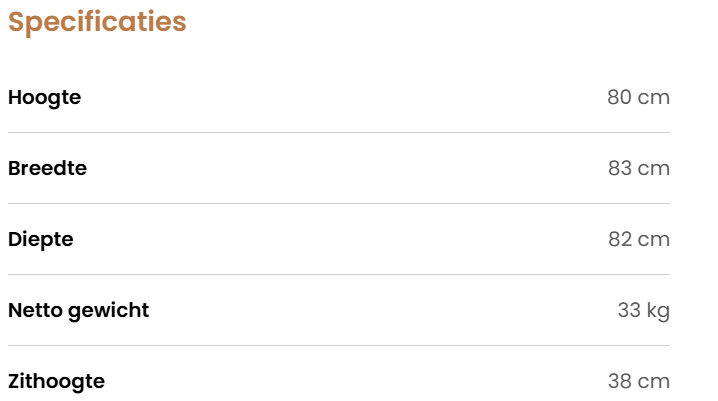Select the 82 cm depth value
This screenshot has height=401, width=718.
(x=638, y=240)
